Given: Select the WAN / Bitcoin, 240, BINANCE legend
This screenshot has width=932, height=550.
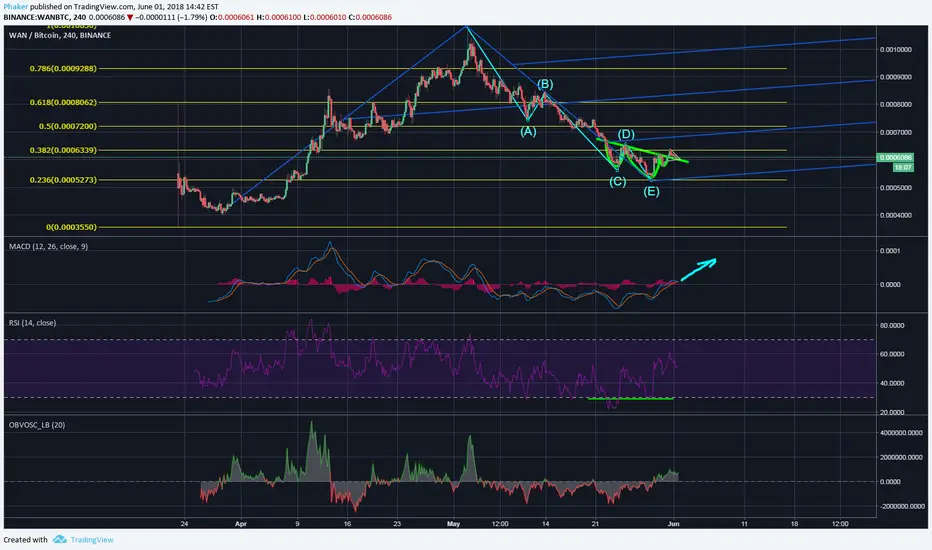Looking at the screenshot, I should 59,36.
